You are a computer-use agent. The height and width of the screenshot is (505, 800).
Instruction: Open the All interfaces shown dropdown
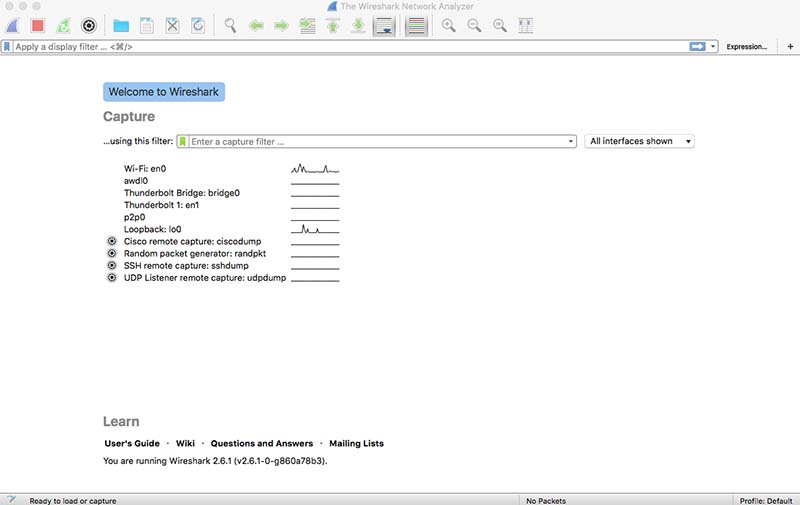pos(639,142)
